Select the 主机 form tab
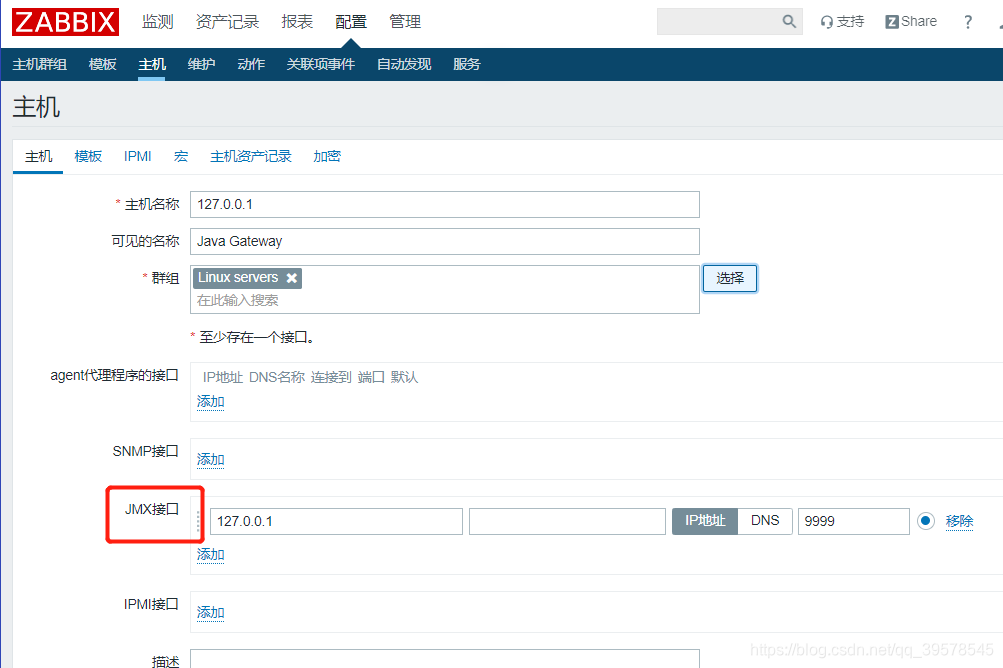1003x668 pixels. 38,156
